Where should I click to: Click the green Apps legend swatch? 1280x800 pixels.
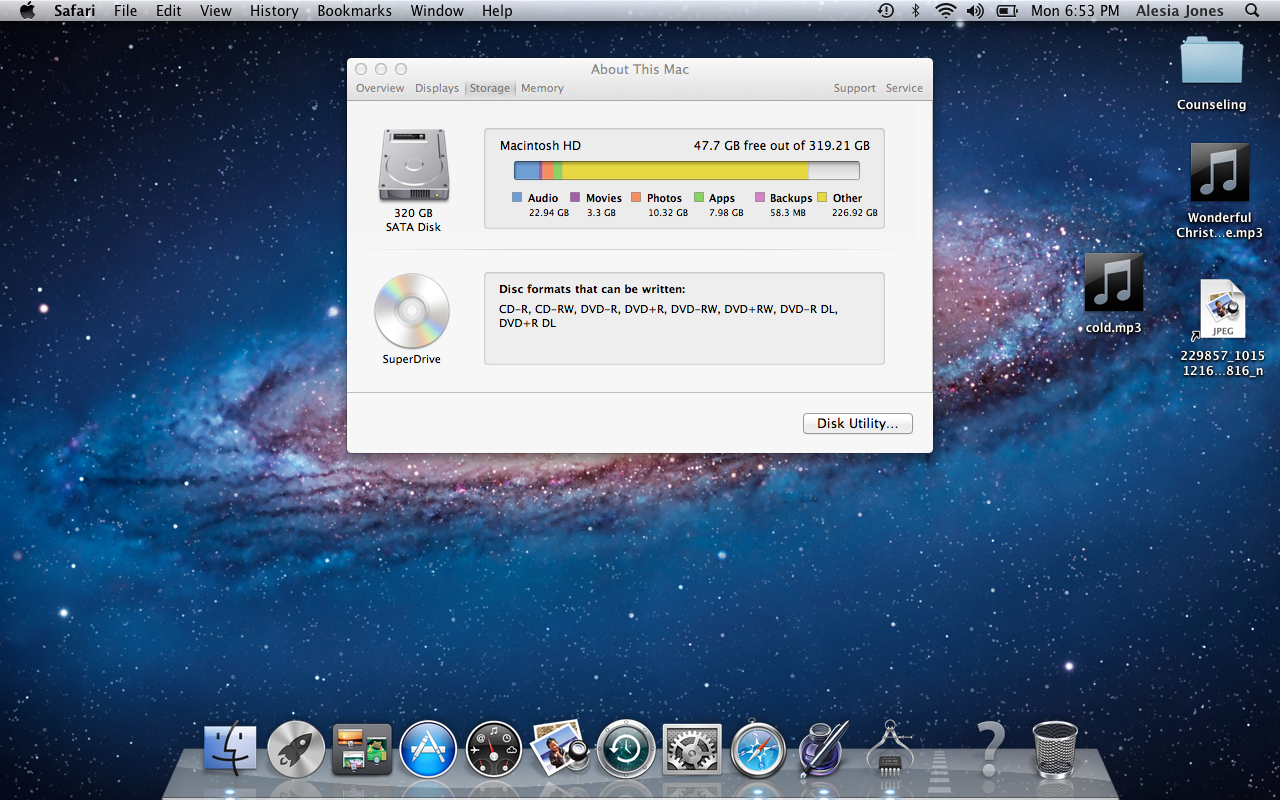[699, 198]
